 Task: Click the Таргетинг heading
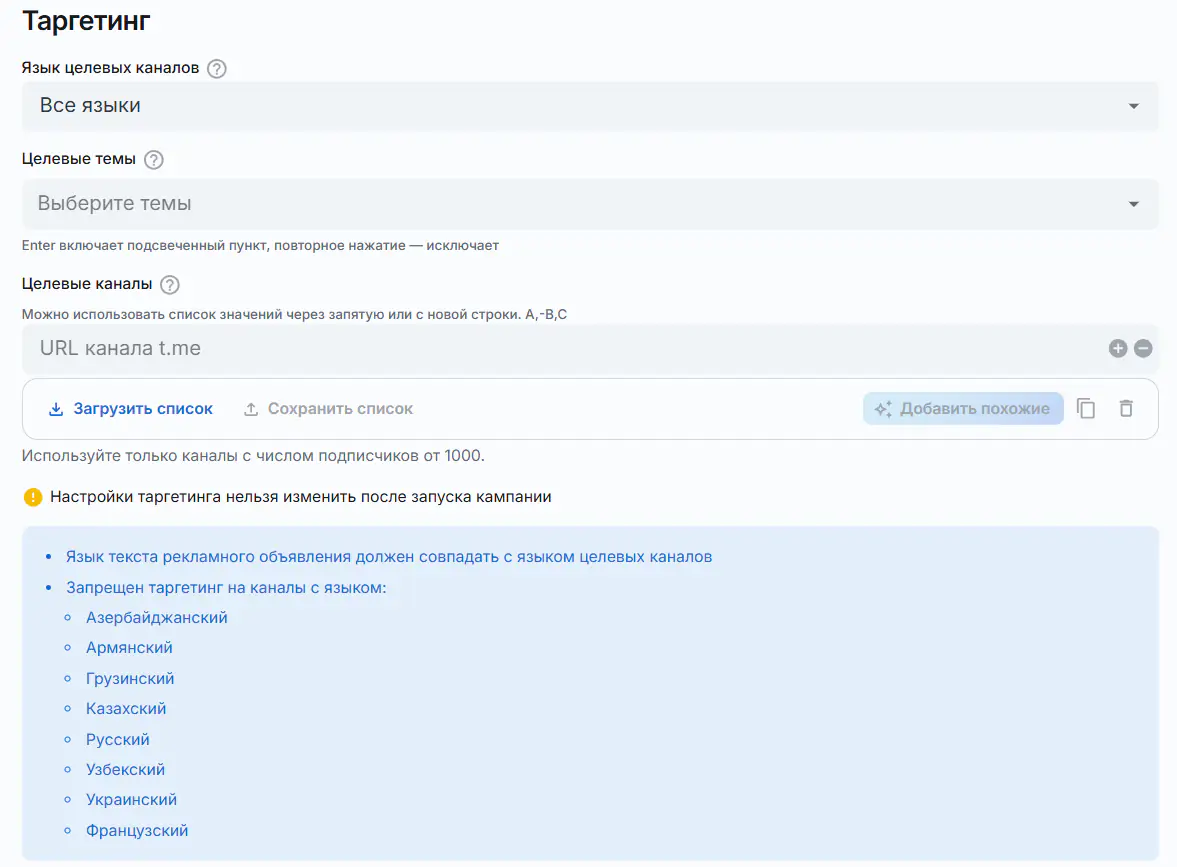tap(86, 21)
